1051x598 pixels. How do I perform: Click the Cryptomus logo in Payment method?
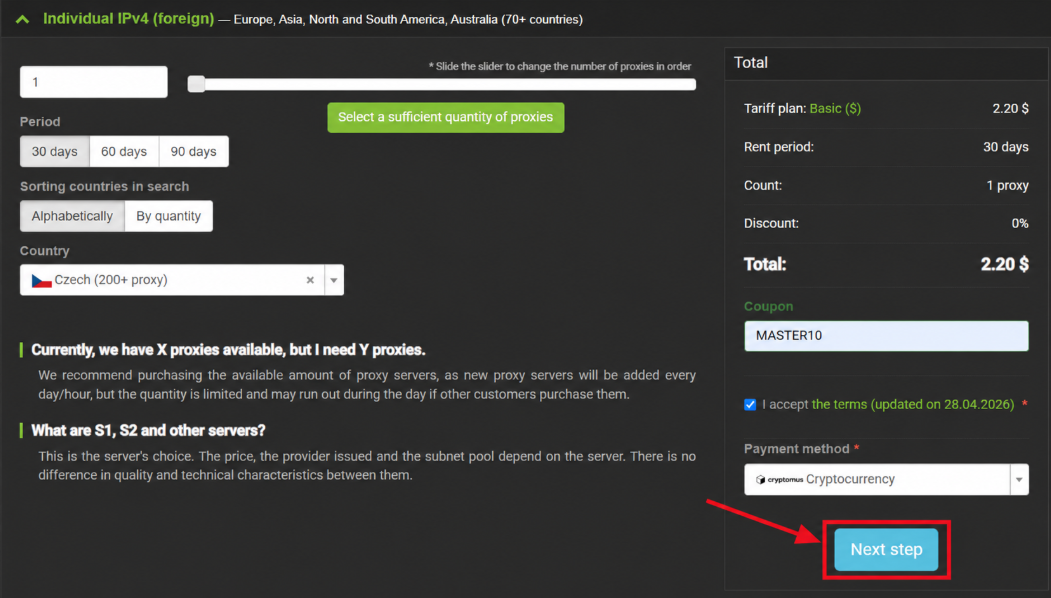pos(780,479)
